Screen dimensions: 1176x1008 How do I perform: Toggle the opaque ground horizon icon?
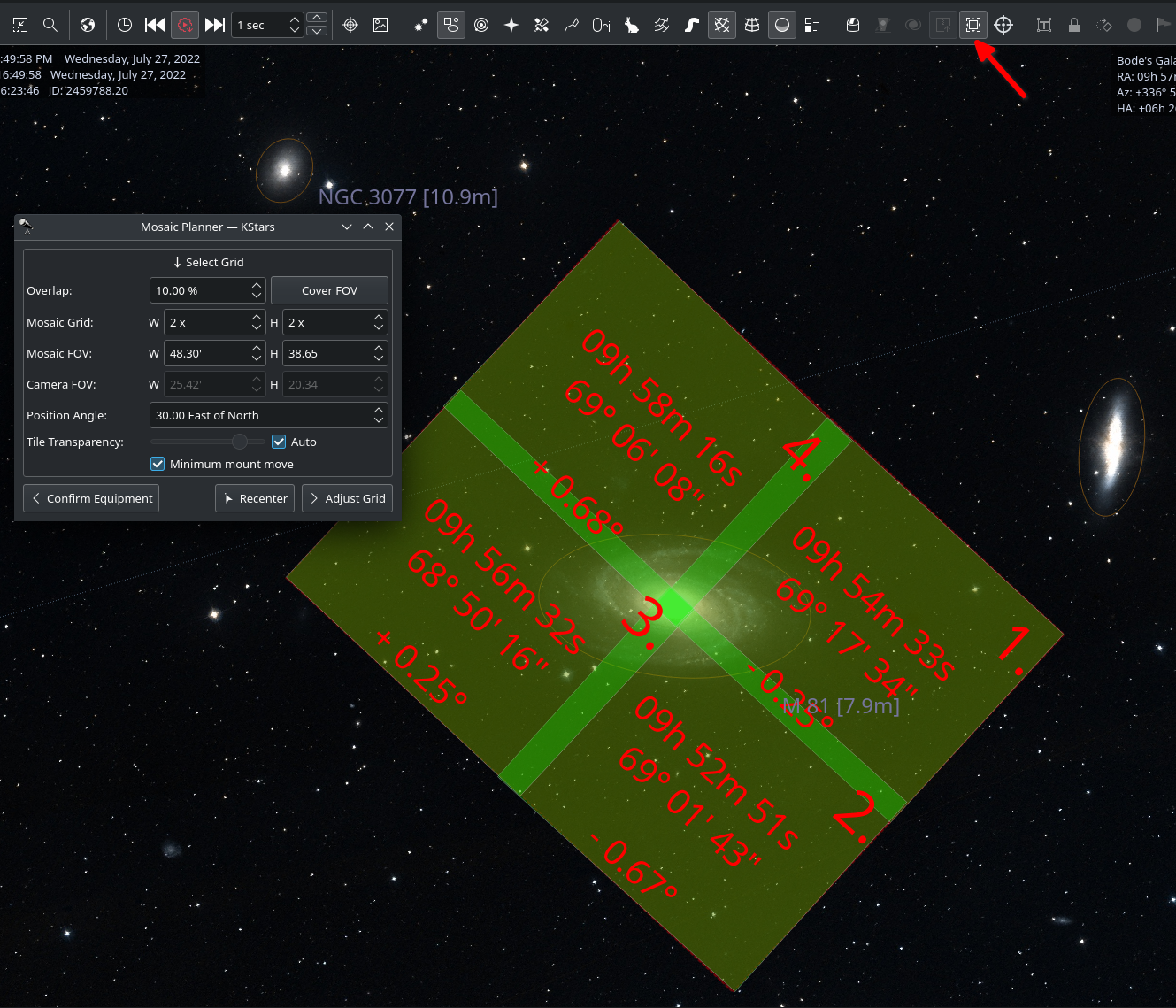tap(782, 25)
